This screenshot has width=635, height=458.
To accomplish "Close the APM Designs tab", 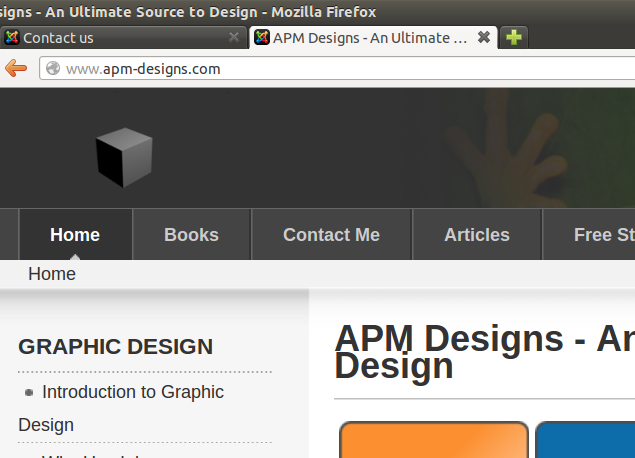I will [x=484, y=37].
